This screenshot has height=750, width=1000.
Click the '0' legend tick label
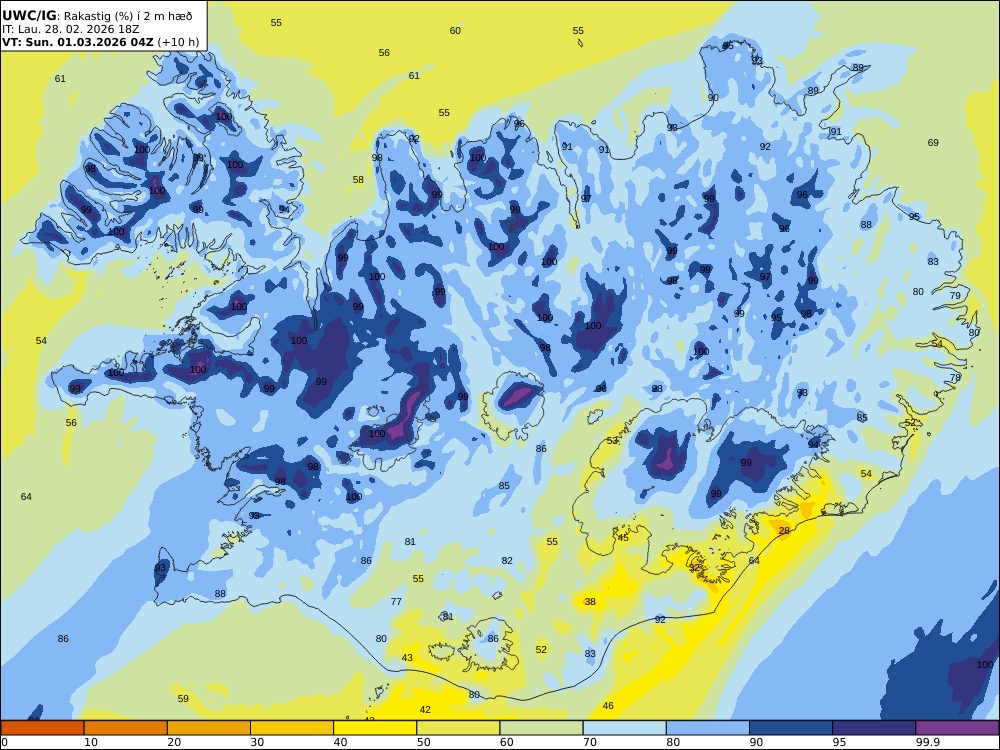[x=4, y=742]
